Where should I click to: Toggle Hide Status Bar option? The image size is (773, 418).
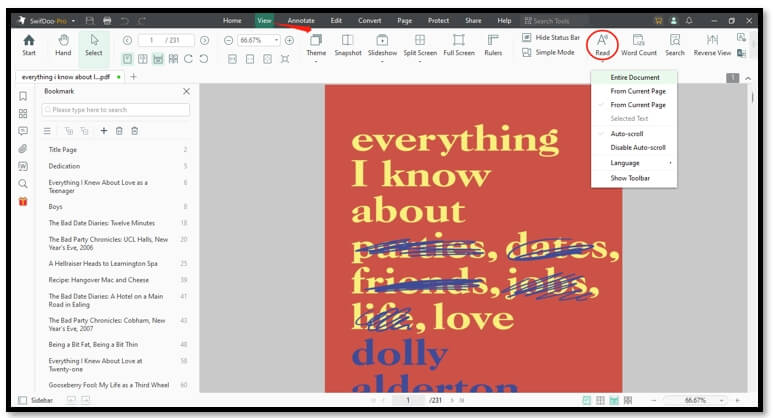tap(551, 37)
